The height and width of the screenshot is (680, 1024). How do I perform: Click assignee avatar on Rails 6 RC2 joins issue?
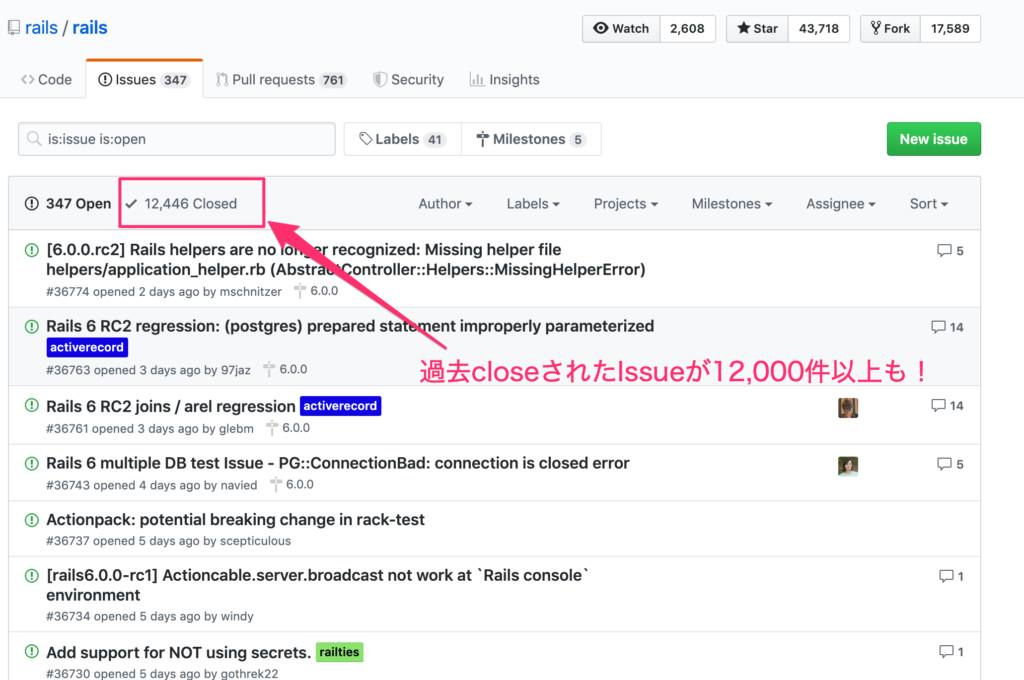pos(848,407)
